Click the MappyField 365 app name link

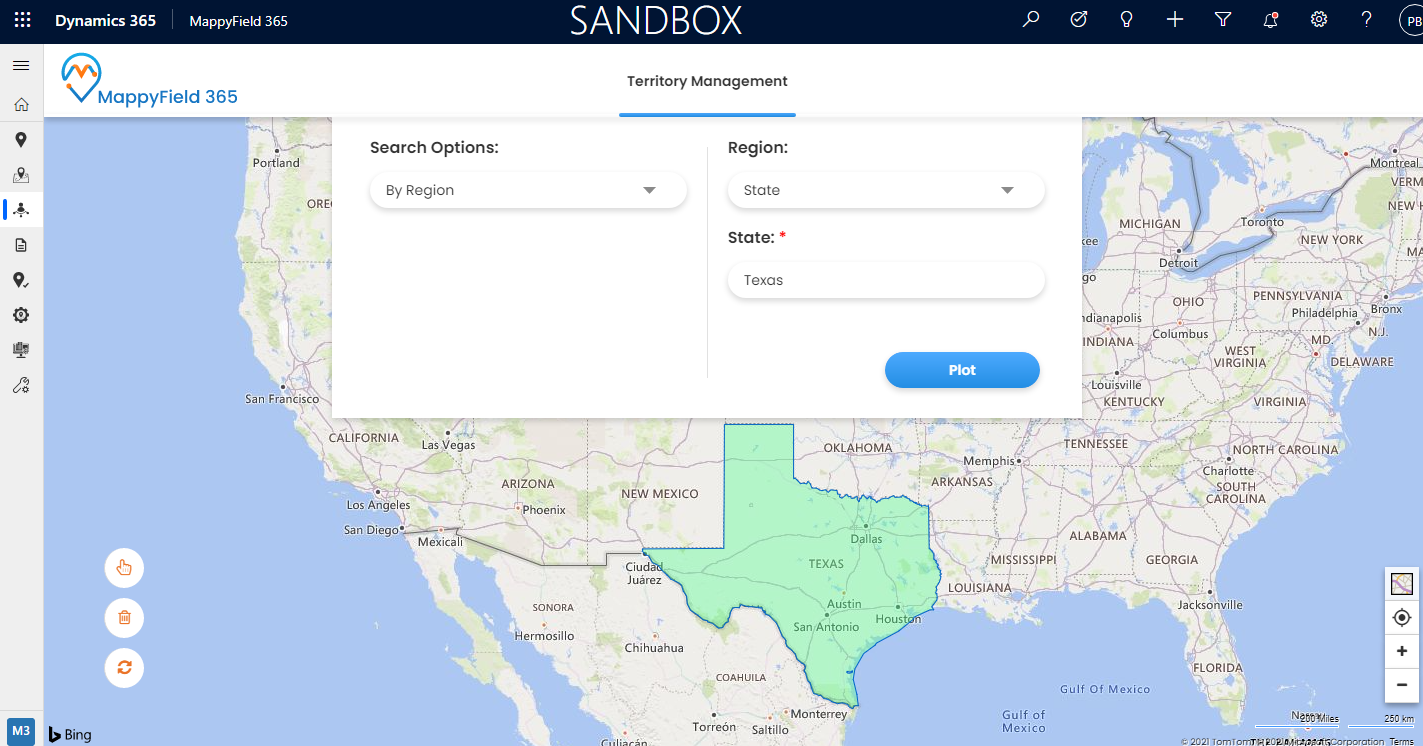238,21
